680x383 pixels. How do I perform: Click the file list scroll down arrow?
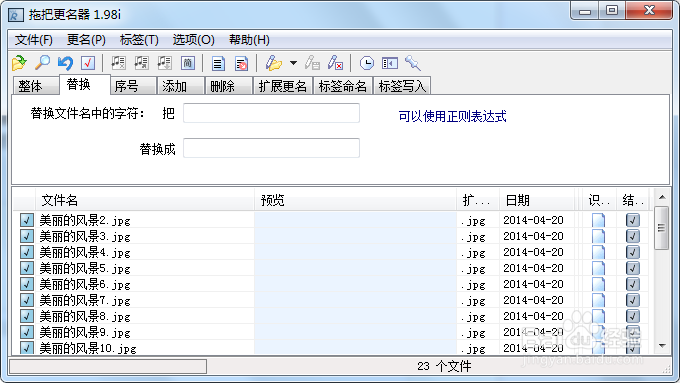[662, 346]
